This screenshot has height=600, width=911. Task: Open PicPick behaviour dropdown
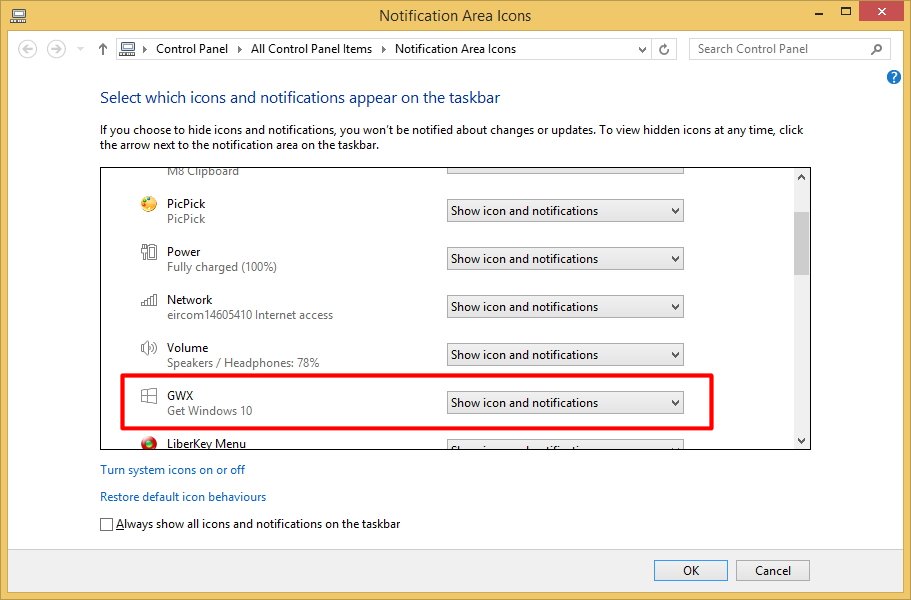[x=565, y=211]
